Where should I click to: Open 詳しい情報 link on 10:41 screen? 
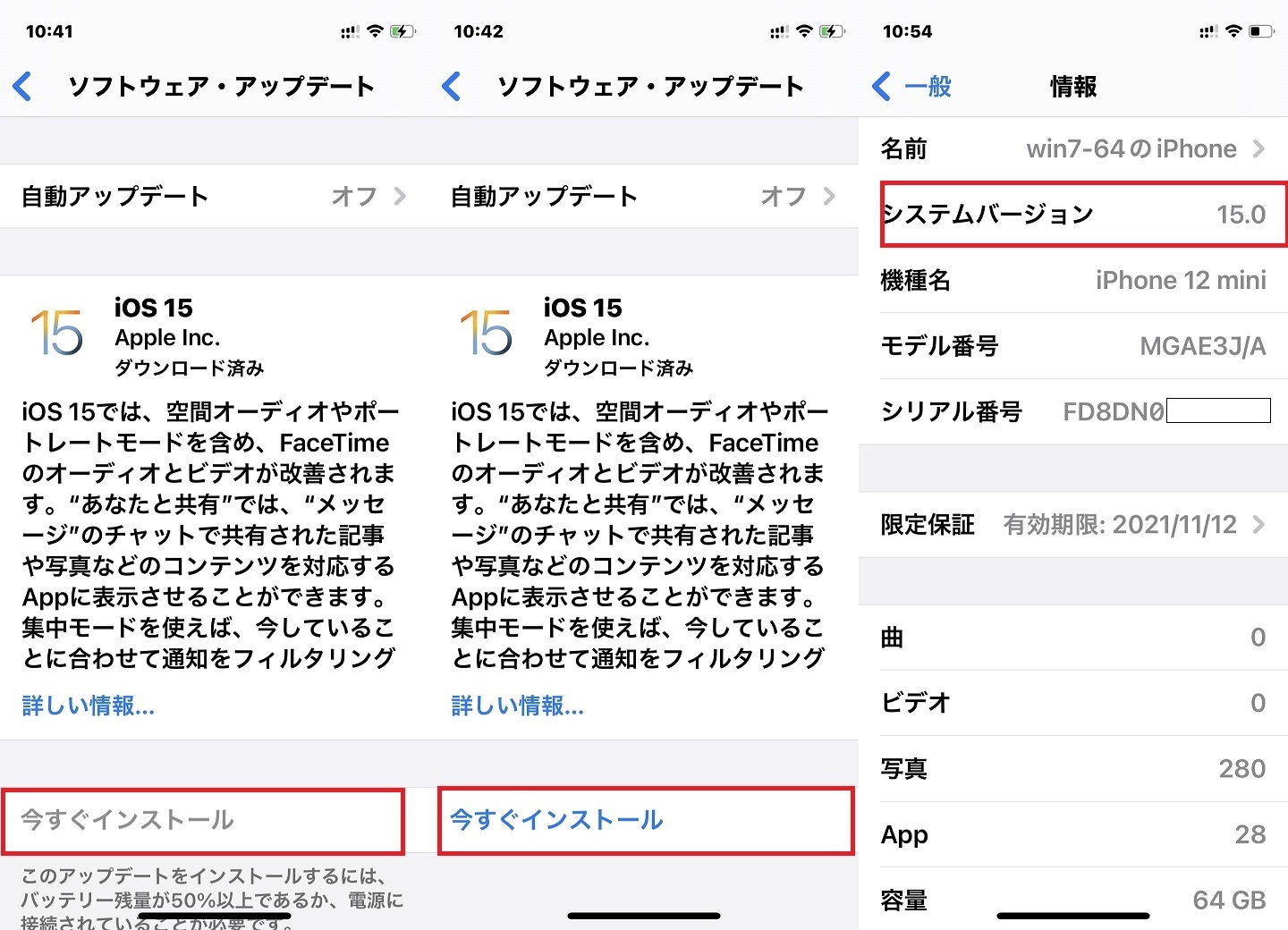tap(88, 706)
